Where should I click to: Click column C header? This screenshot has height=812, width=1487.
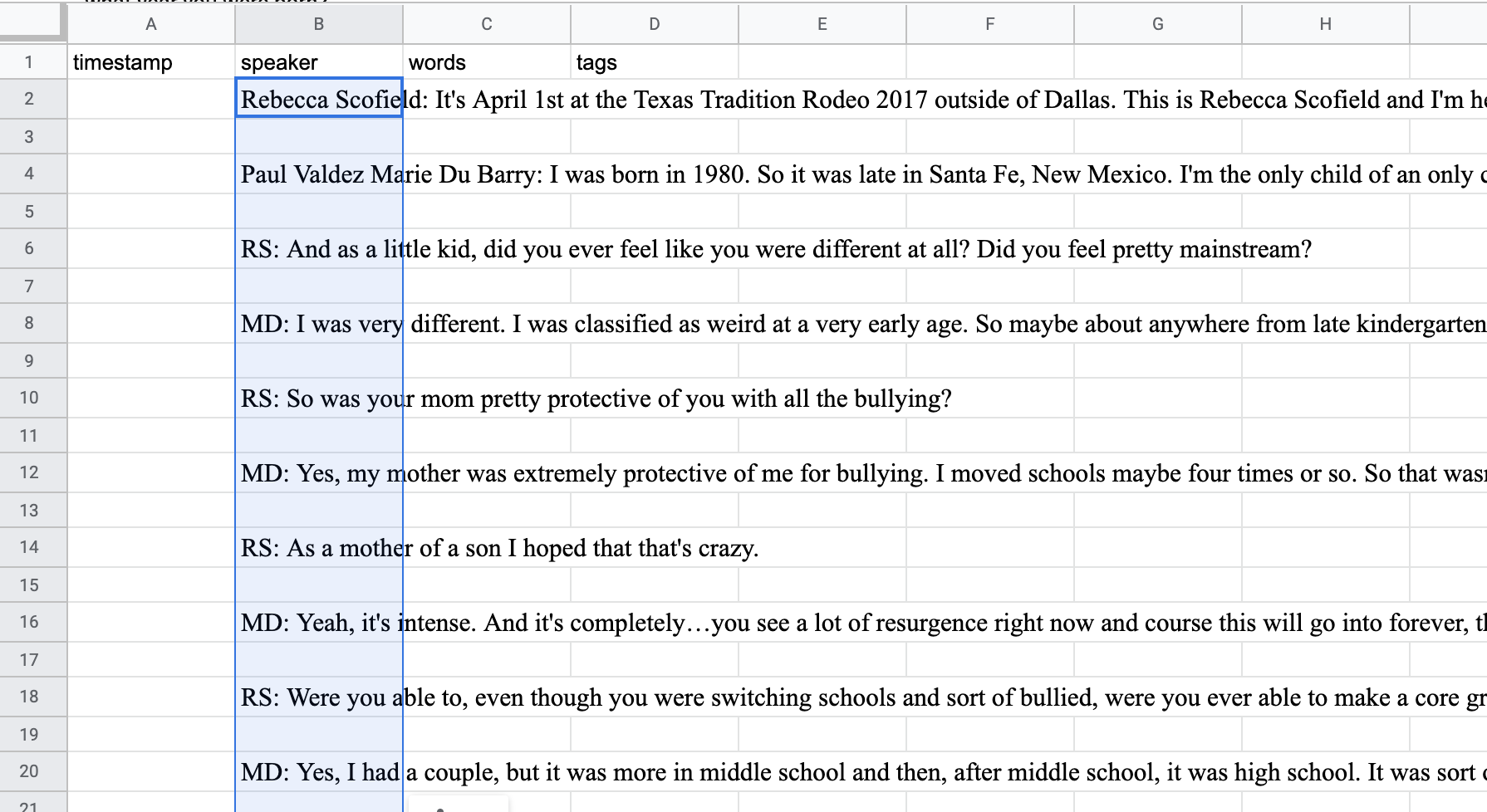pos(487,24)
